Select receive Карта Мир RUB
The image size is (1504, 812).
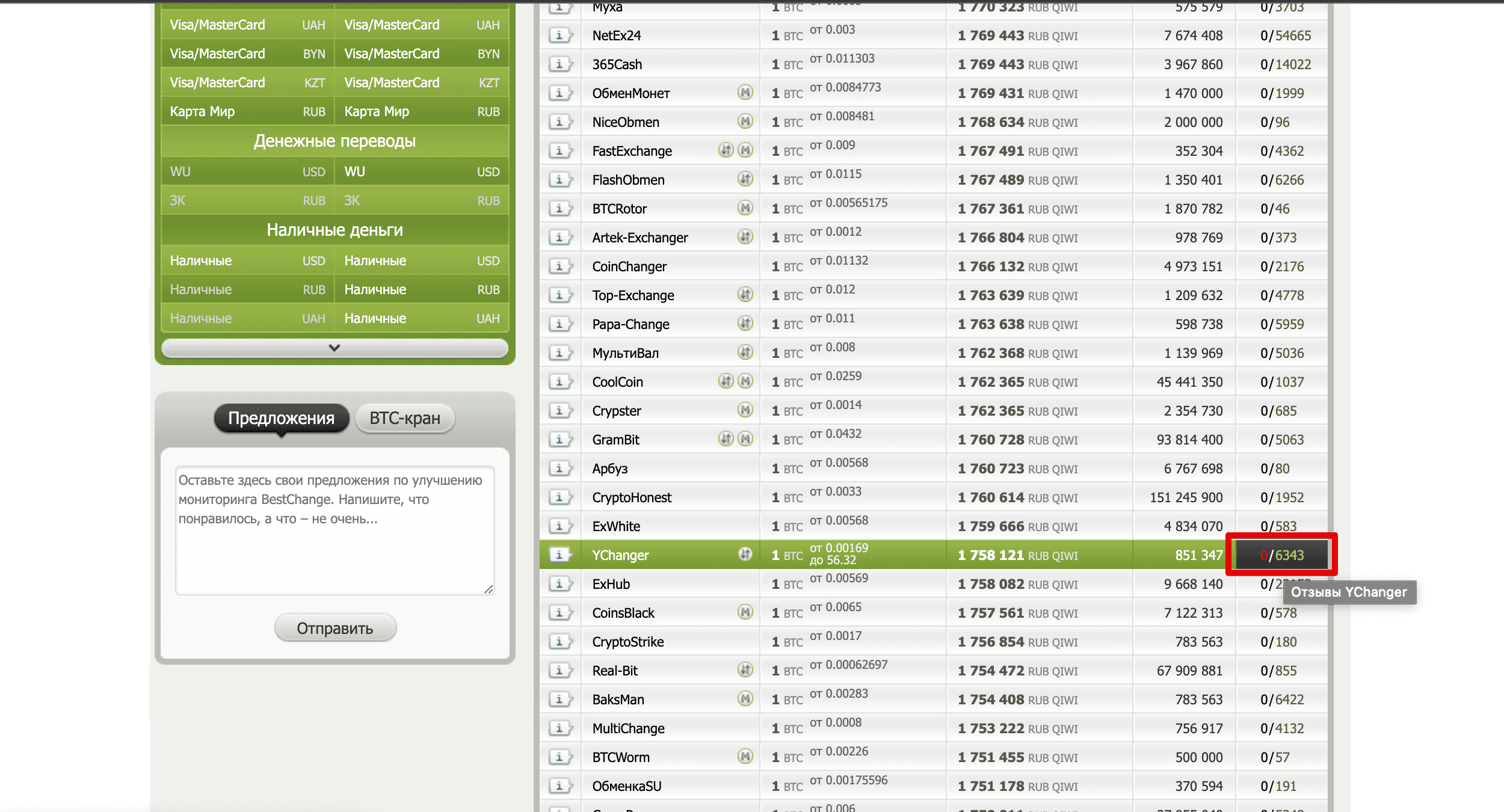click(422, 112)
